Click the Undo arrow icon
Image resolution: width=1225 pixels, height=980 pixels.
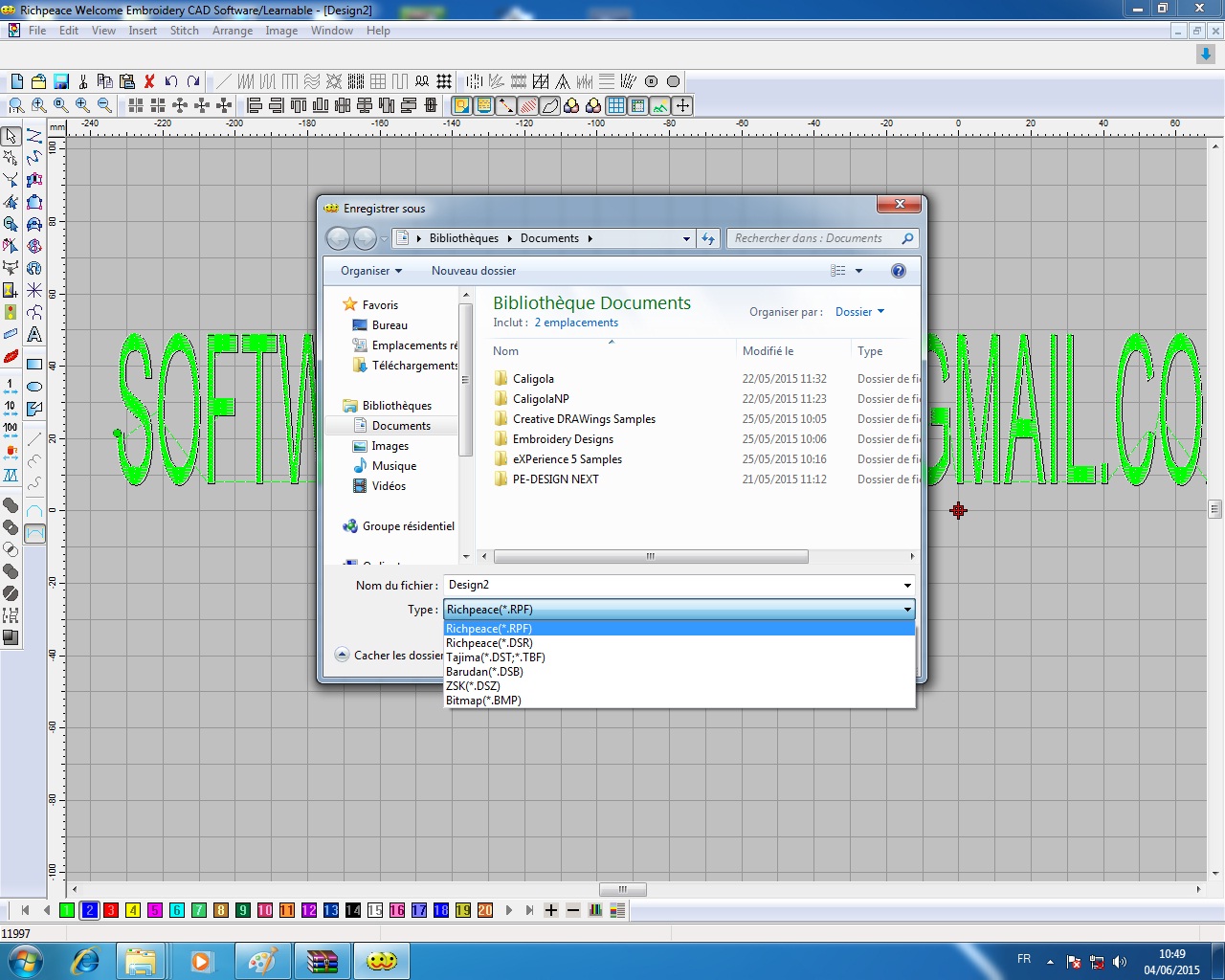171,81
